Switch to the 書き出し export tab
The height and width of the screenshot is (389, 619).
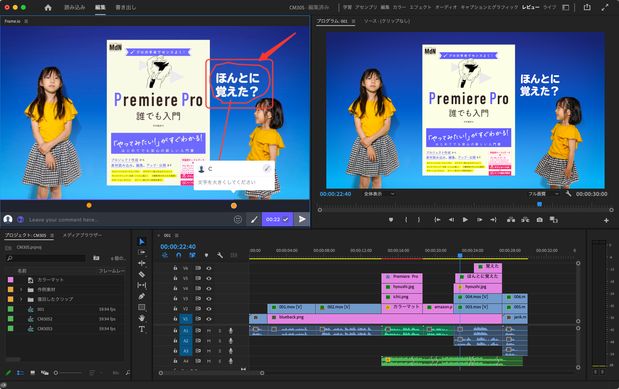coord(126,8)
